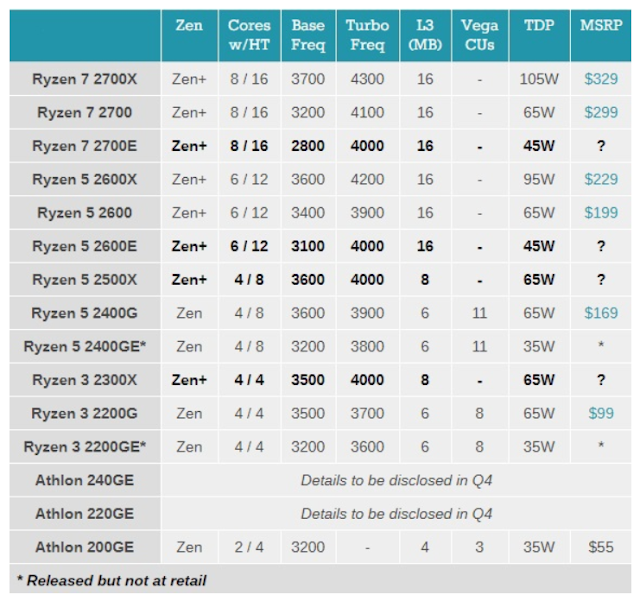Click the 4 / 4 cores value of Ryzen 3 2300X
640x601 pixels.
pyautogui.click(x=249, y=380)
